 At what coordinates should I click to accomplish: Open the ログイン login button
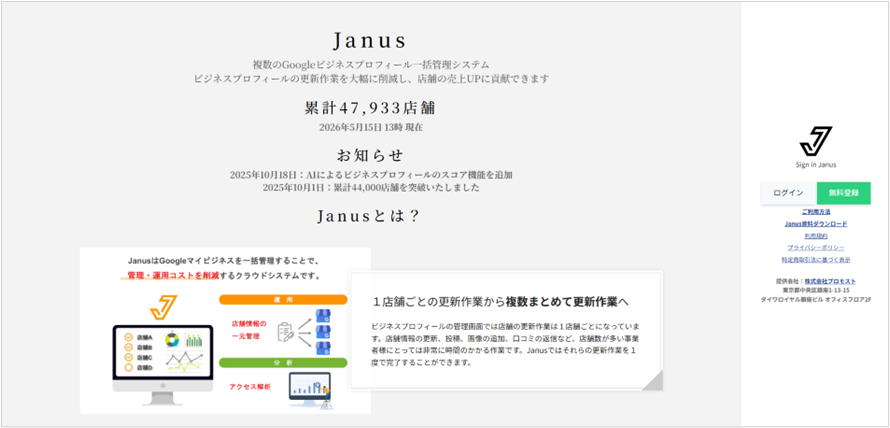tap(788, 193)
